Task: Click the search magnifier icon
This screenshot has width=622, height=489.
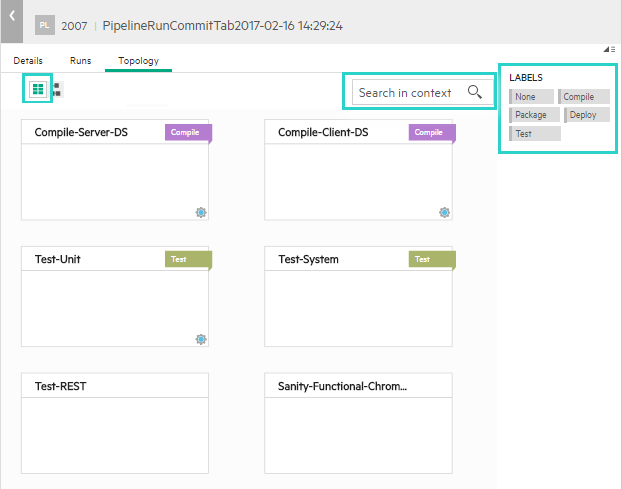Action: click(x=475, y=93)
